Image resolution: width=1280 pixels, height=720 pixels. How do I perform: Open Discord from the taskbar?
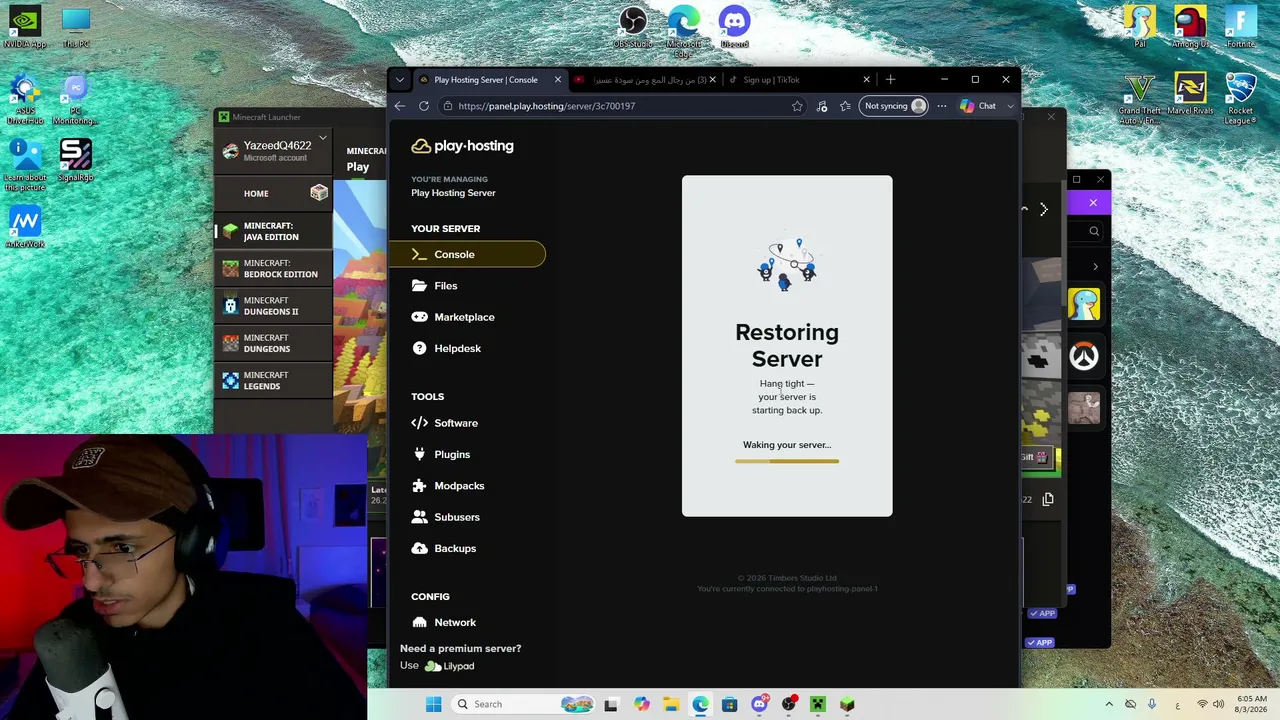pyautogui.click(x=759, y=704)
